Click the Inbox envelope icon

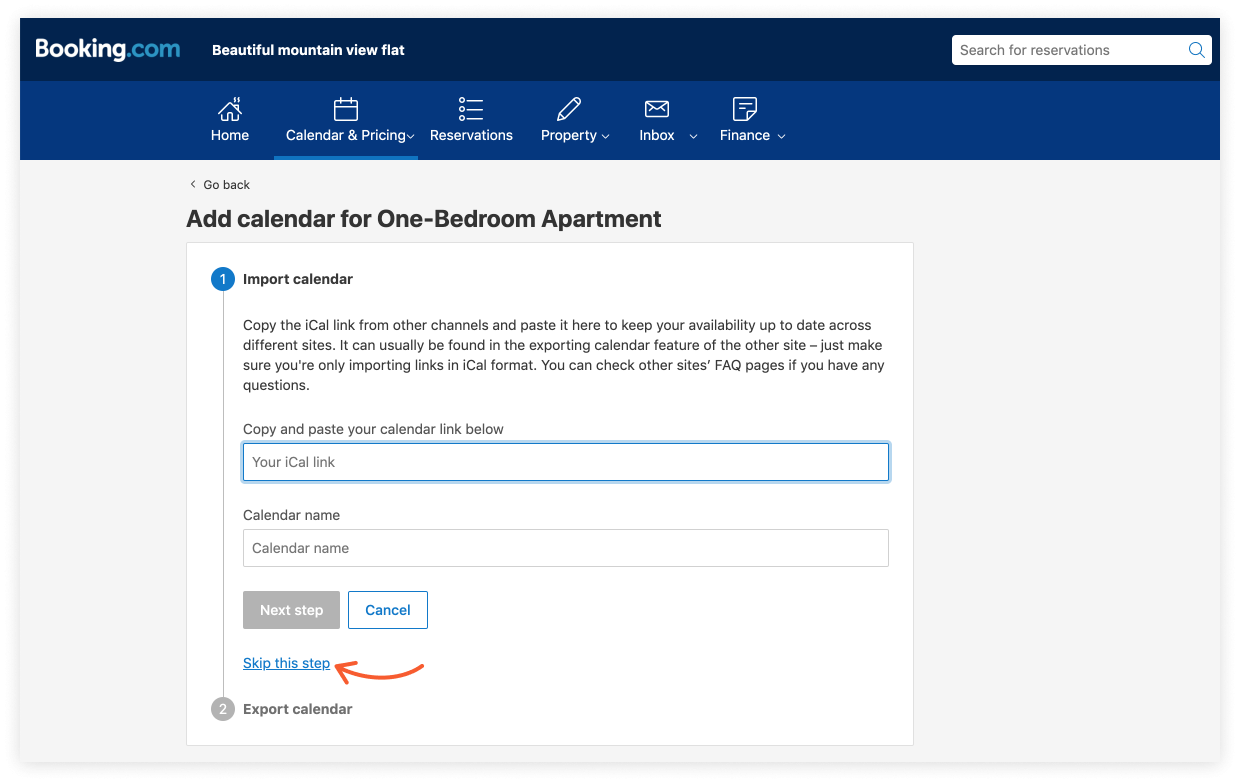[657, 109]
